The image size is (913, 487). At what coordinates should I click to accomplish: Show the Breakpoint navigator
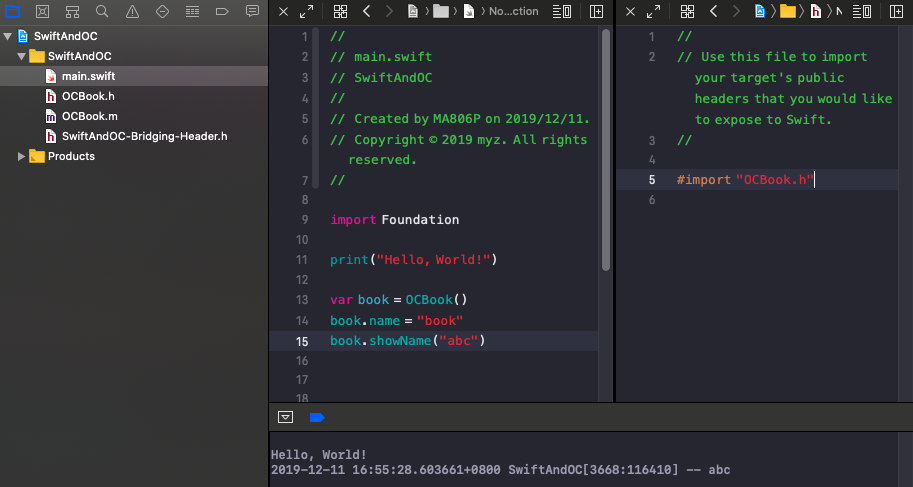coord(222,12)
